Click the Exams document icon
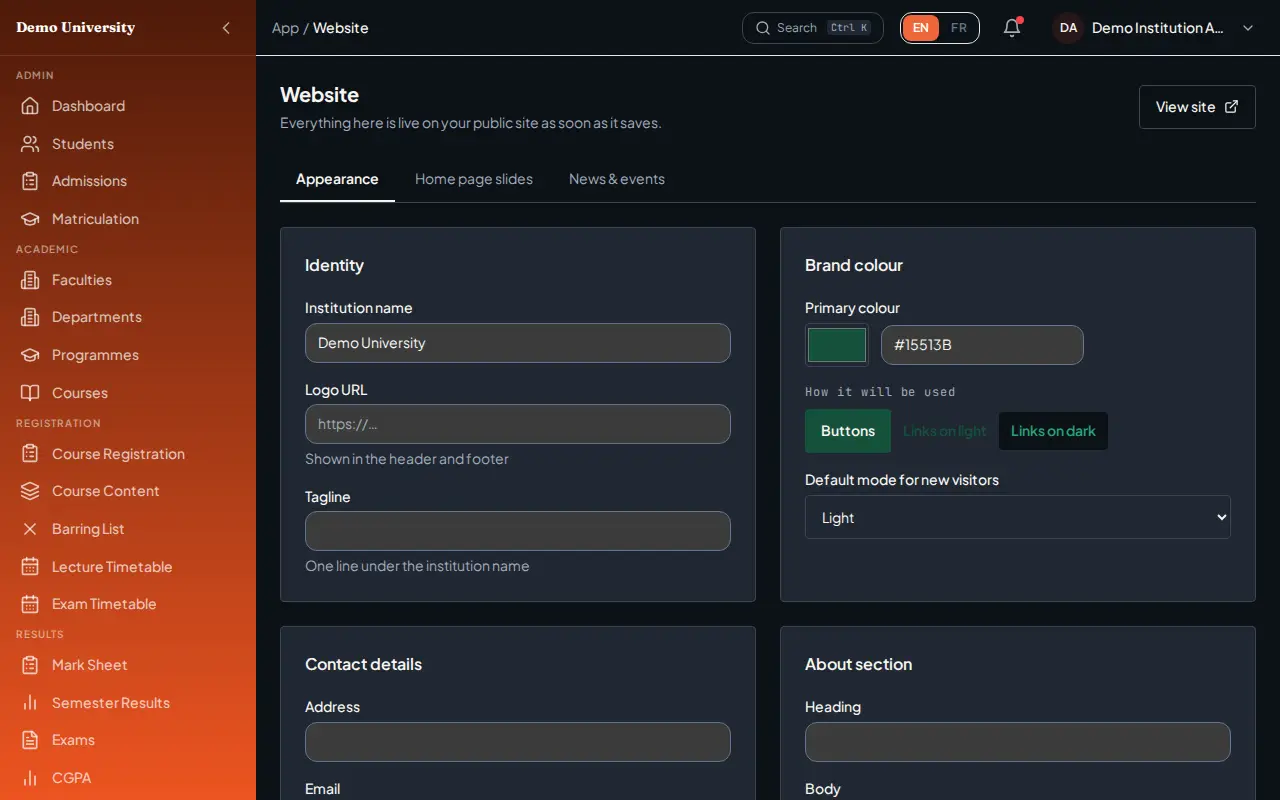The image size is (1280, 800). pos(30,740)
